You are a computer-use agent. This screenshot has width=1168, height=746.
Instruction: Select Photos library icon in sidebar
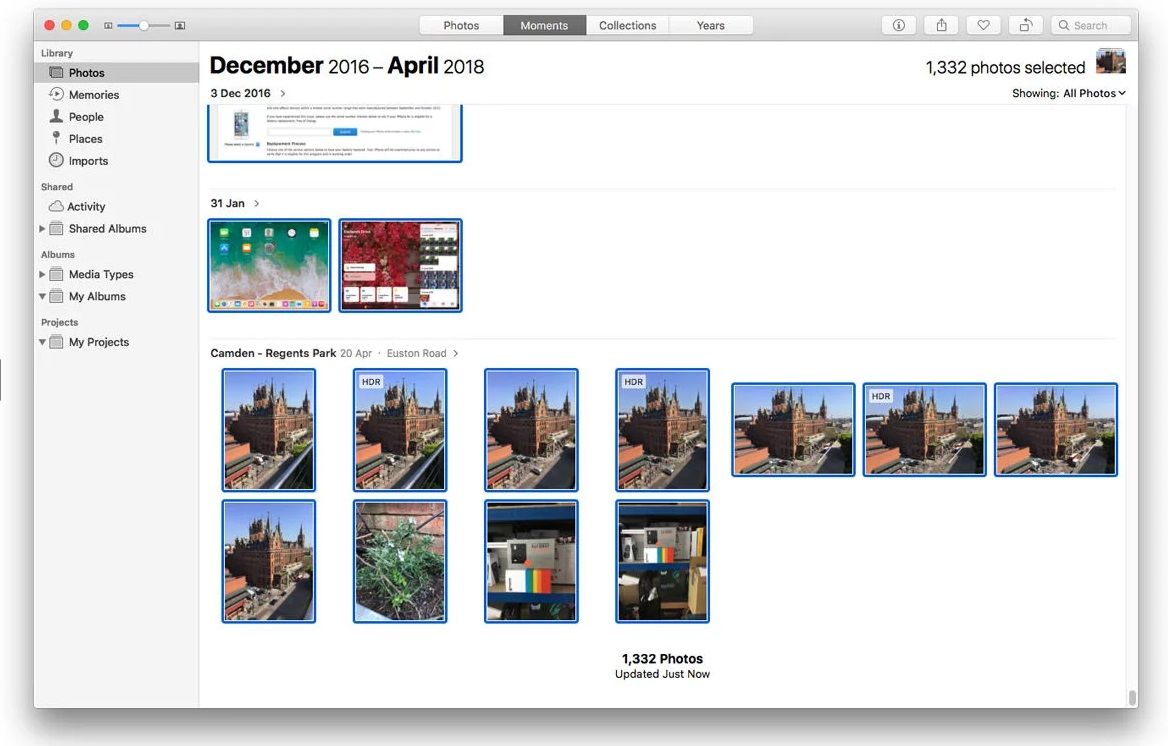pos(56,72)
